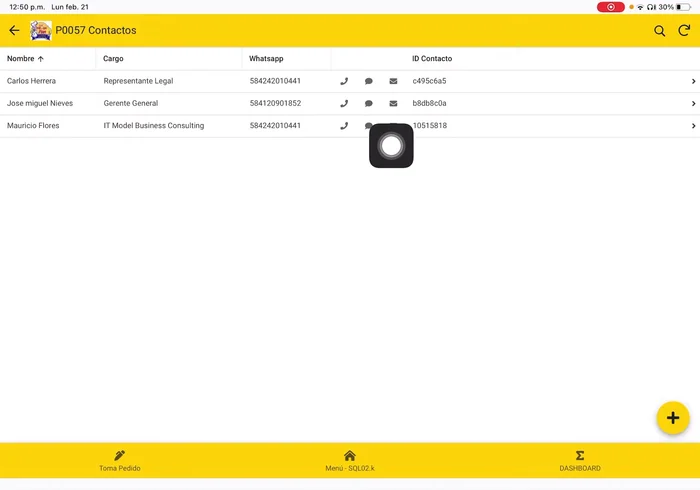The image size is (700, 490).
Task: Click Whatsapp number 584120901852
Action: (275, 103)
